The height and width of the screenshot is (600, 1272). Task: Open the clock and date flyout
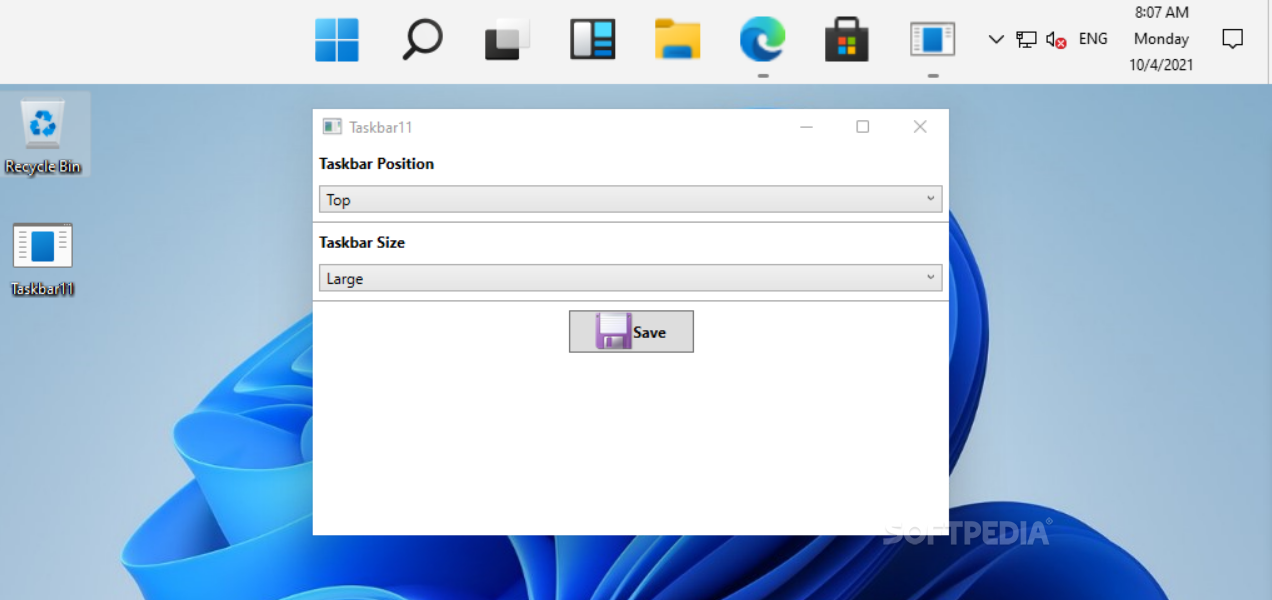(x=1161, y=39)
